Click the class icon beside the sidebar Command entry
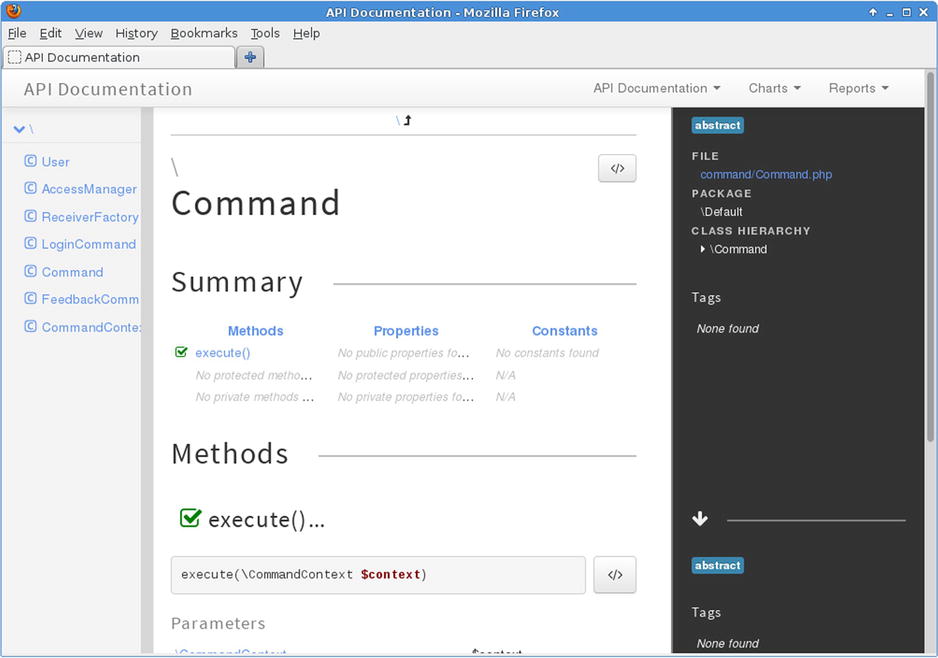This screenshot has width=938, height=658. [x=31, y=272]
